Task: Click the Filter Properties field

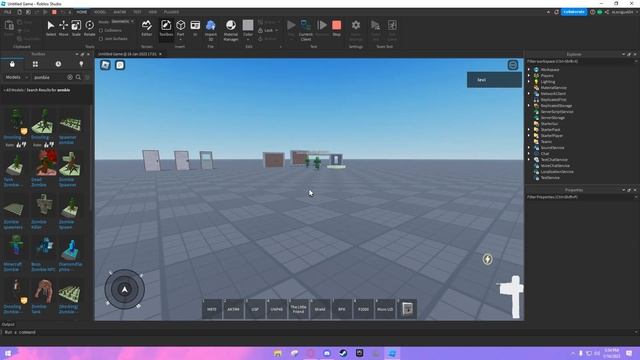Action: click(581, 197)
